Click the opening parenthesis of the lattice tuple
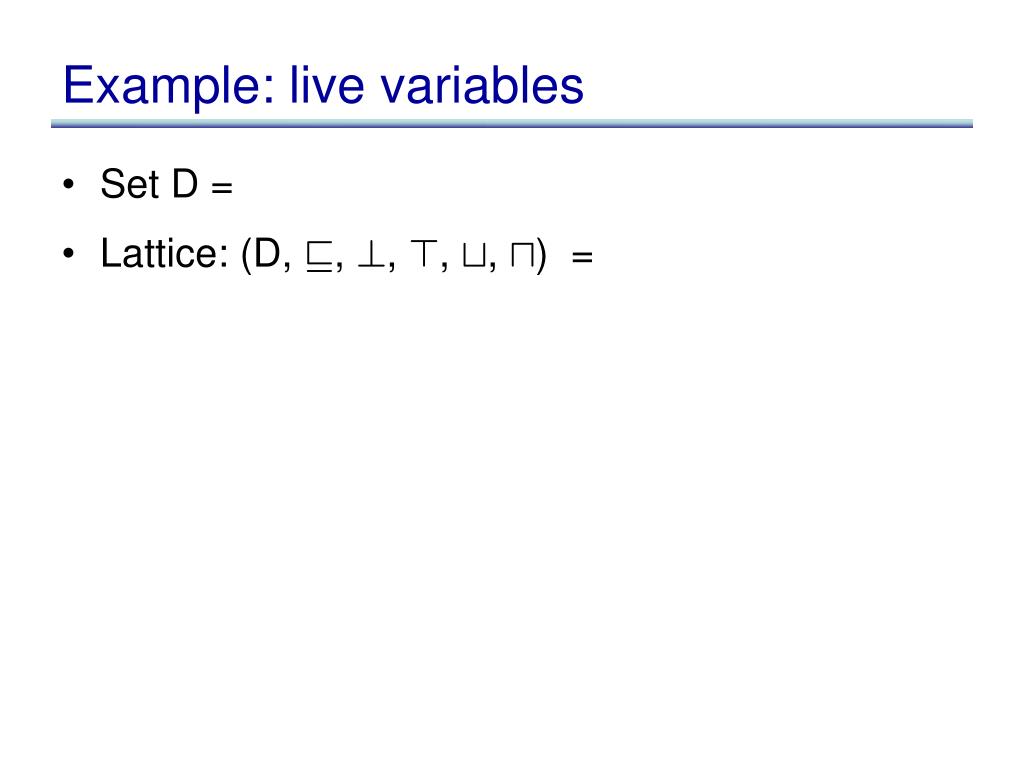This screenshot has height=768, width=1024. point(246,256)
